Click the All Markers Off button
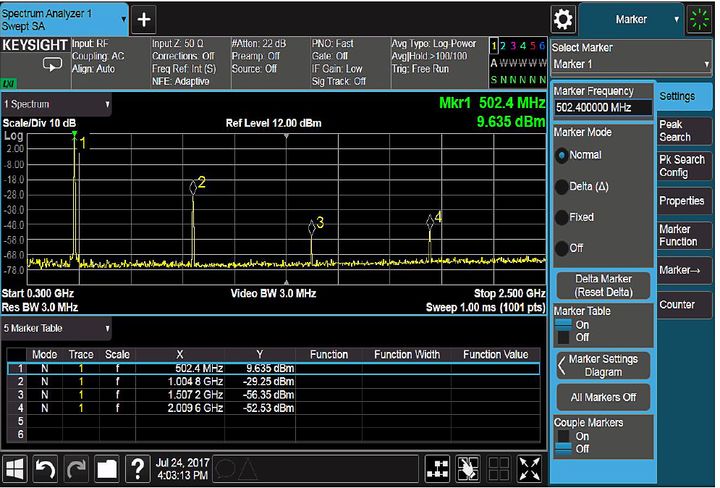 point(603,398)
